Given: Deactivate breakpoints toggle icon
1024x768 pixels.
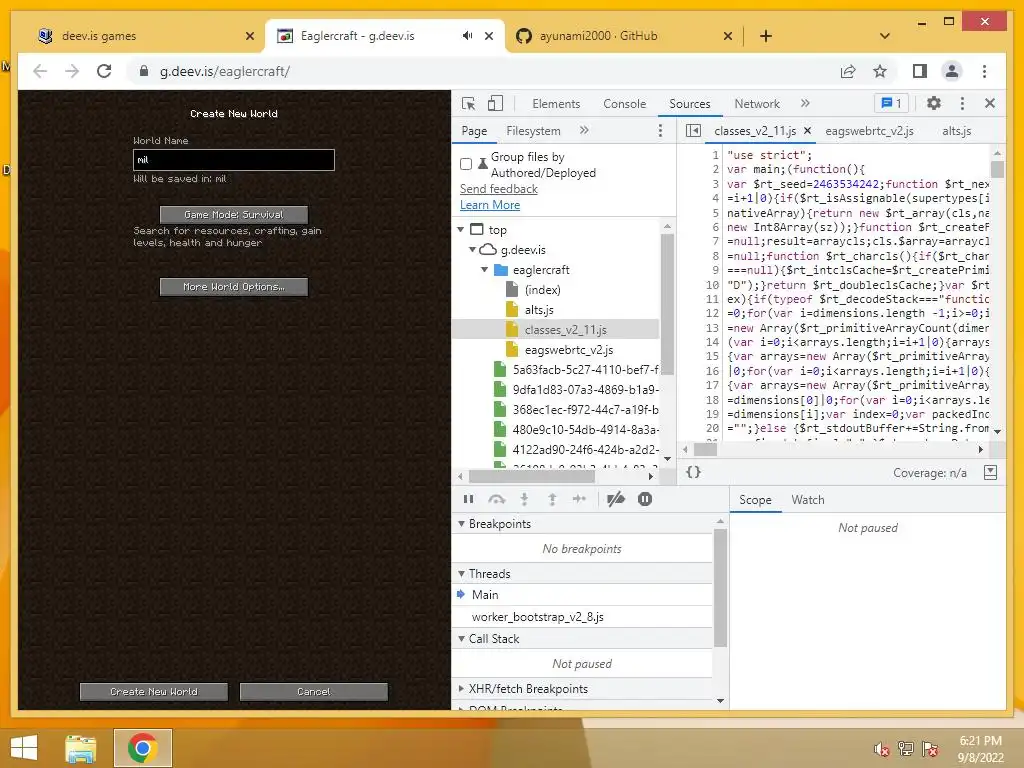Looking at the screenshot, I should pos(615,500).
